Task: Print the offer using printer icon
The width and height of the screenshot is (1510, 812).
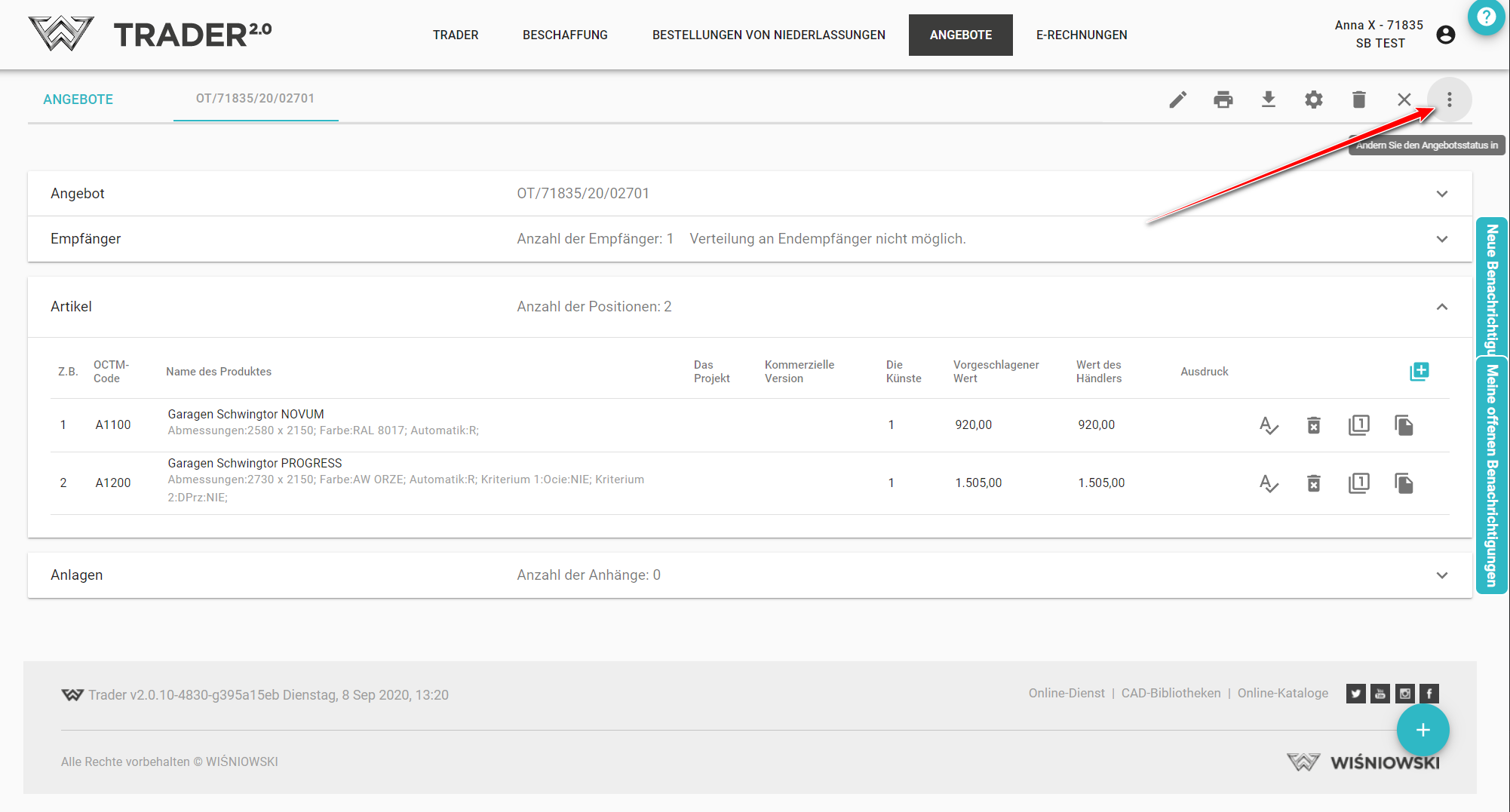Action: point(1223,100)
